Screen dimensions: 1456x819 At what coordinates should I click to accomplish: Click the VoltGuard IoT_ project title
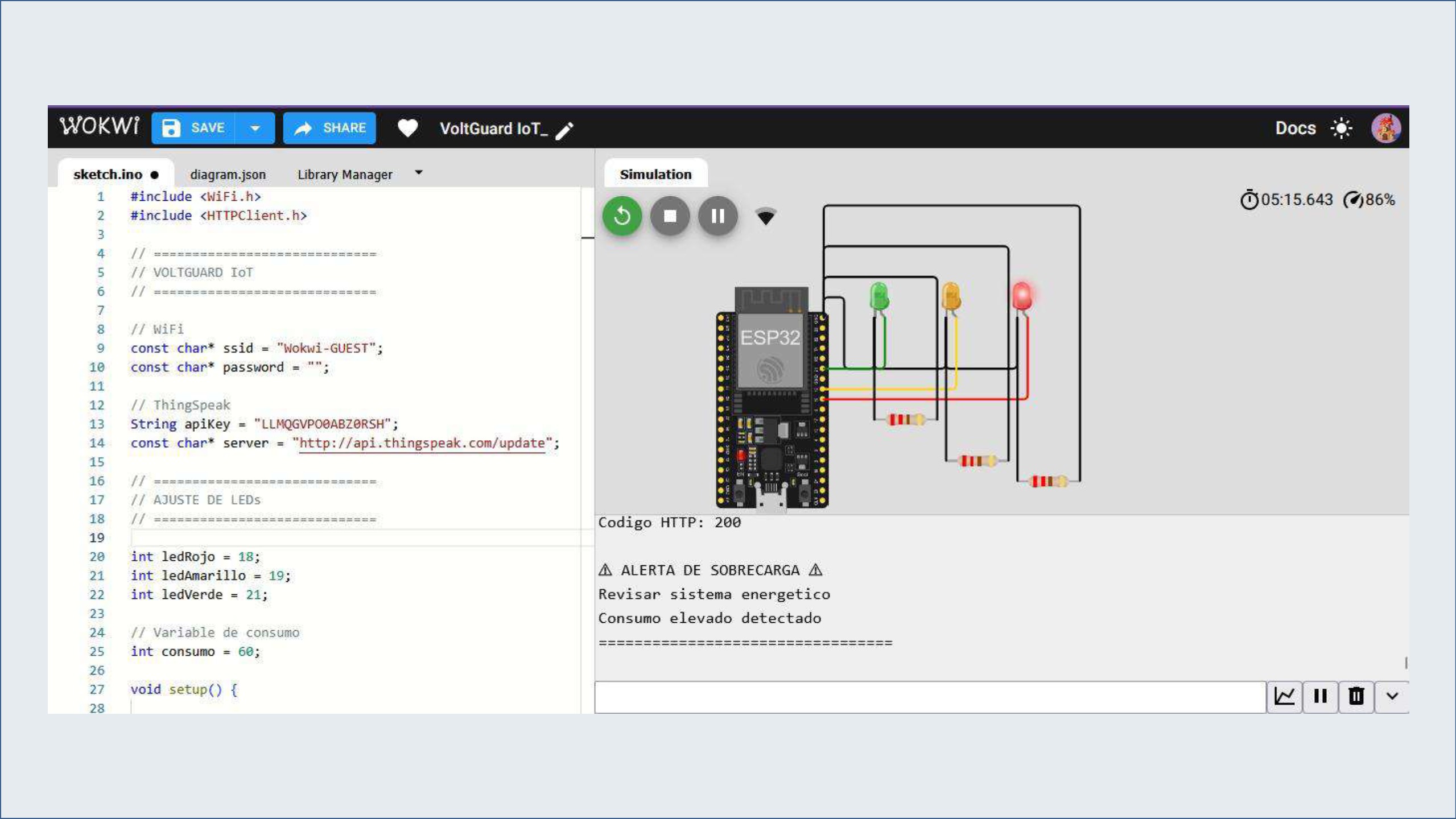[493, 129]
